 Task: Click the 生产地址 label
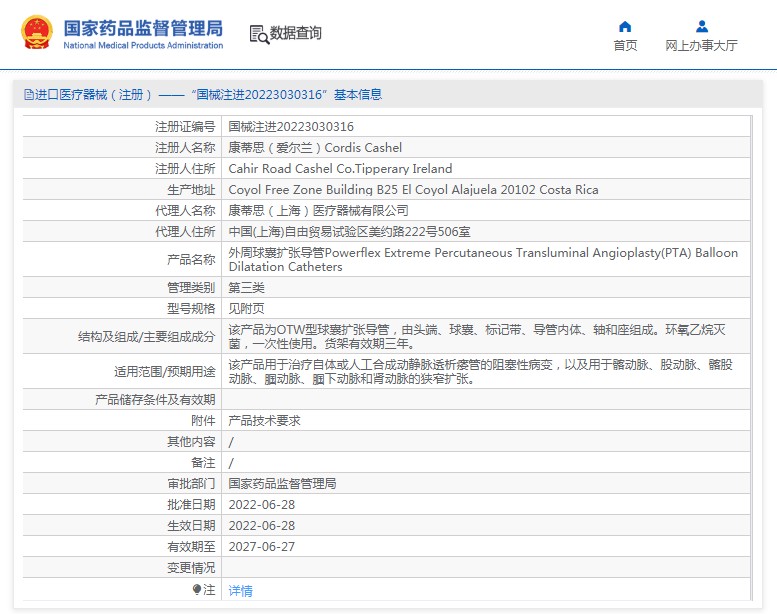point(191,190)
